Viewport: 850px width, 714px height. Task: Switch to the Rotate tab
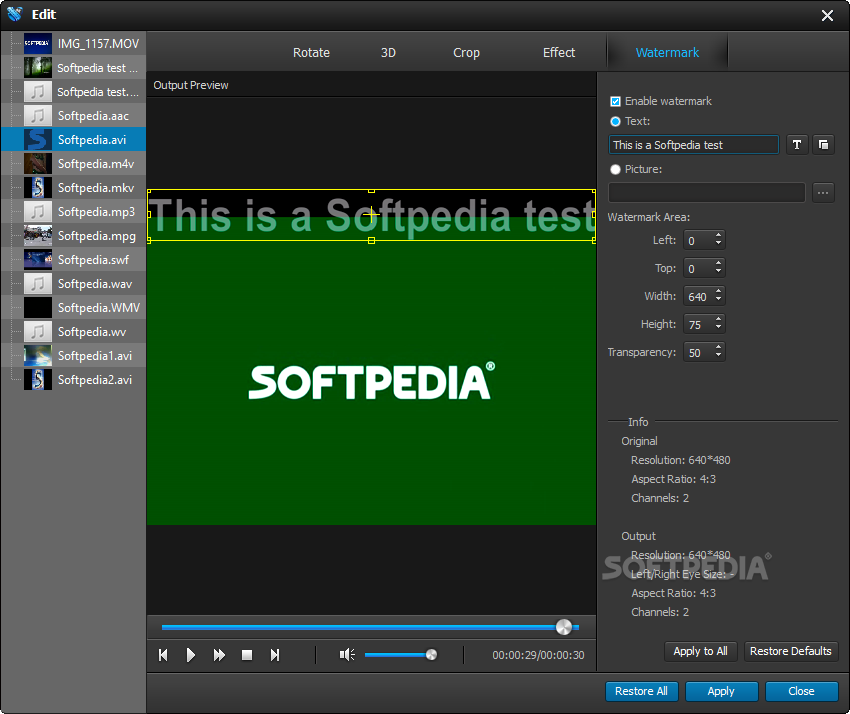click(311, 53)
